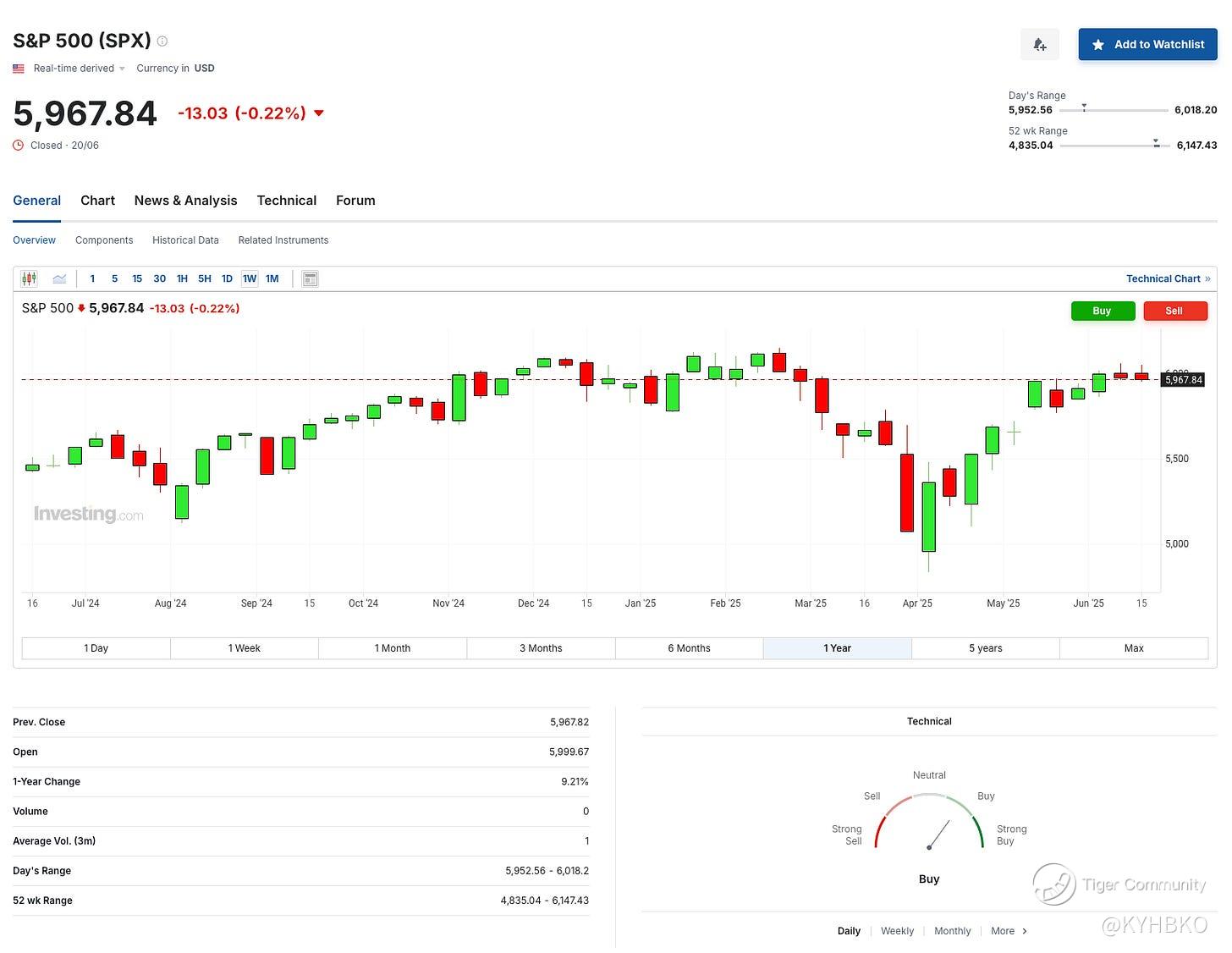Switch to the area chart type icon
Viewport: 1232px width, 953px height.
tap(59, 278)
